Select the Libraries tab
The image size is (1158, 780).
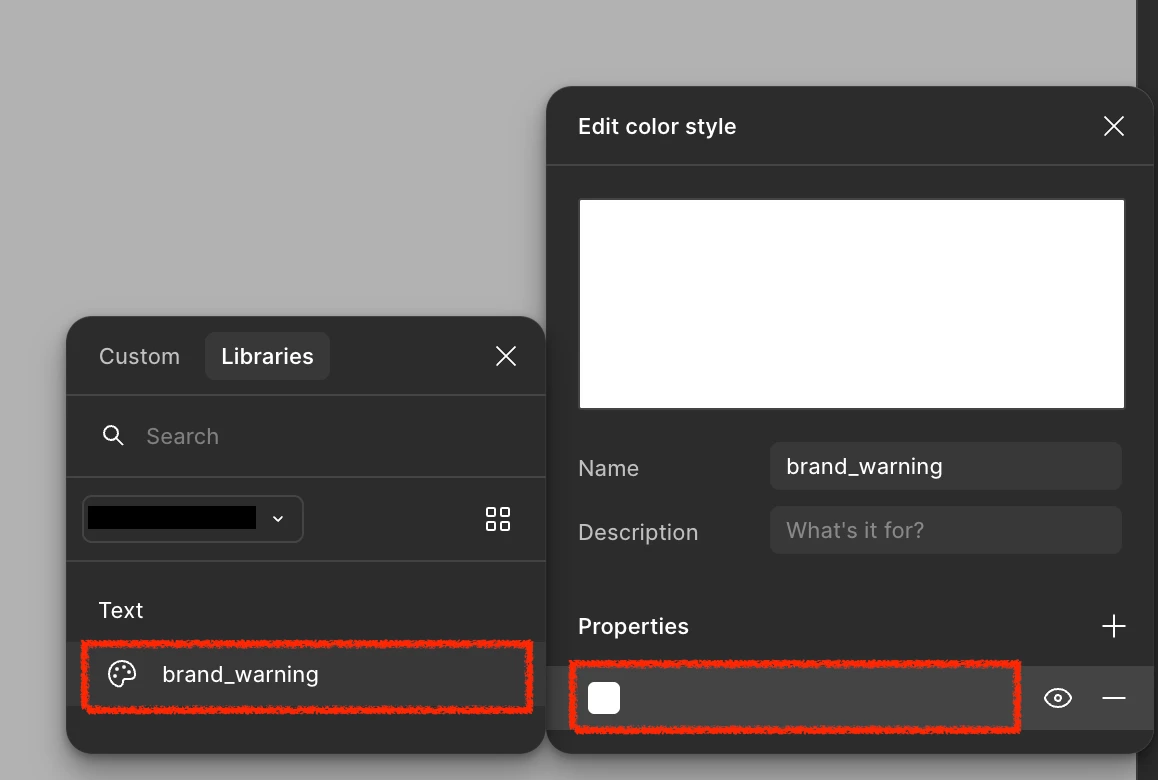(x=267, y=356)
